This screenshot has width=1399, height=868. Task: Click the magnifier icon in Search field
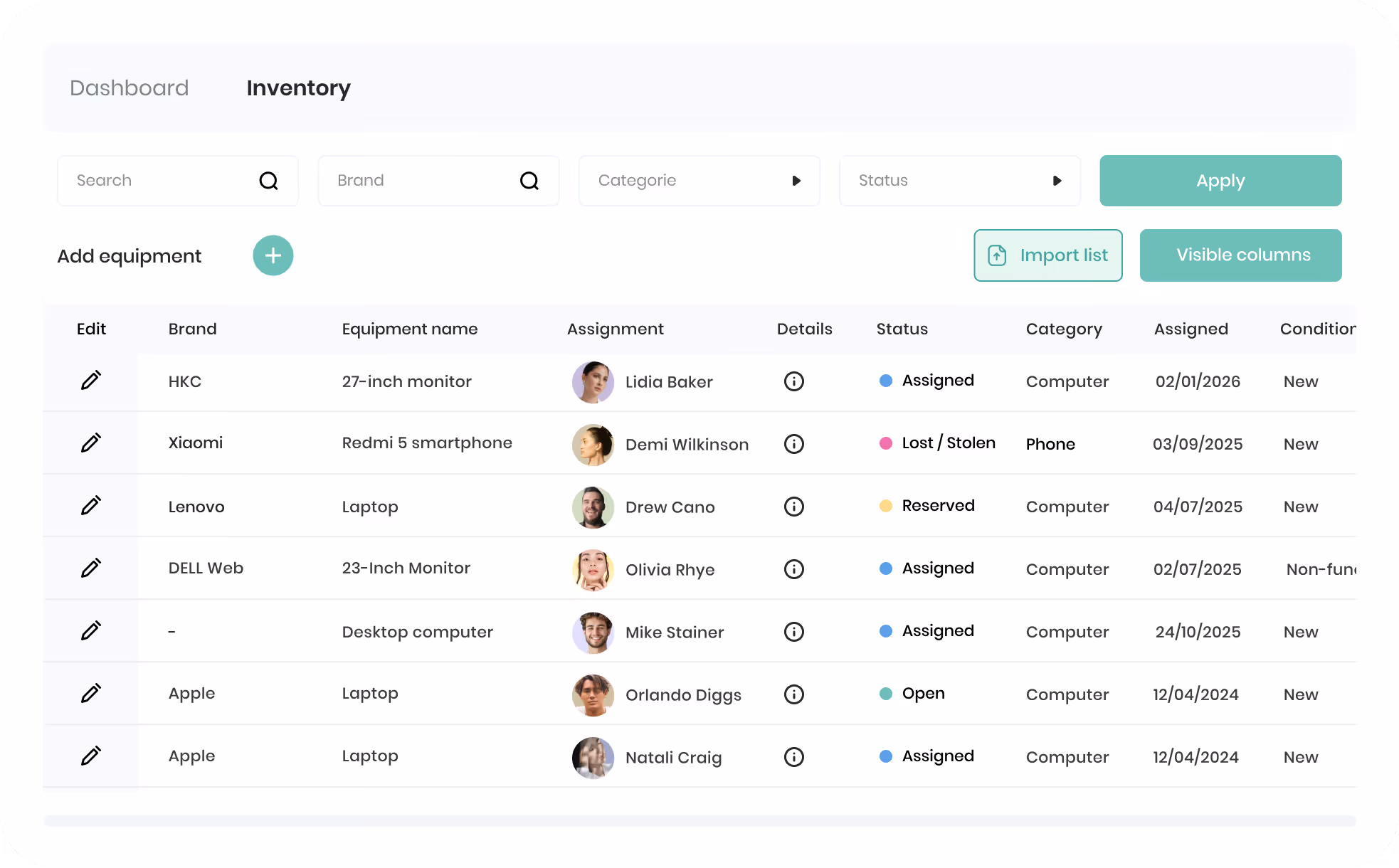click(x=268, y=181)
